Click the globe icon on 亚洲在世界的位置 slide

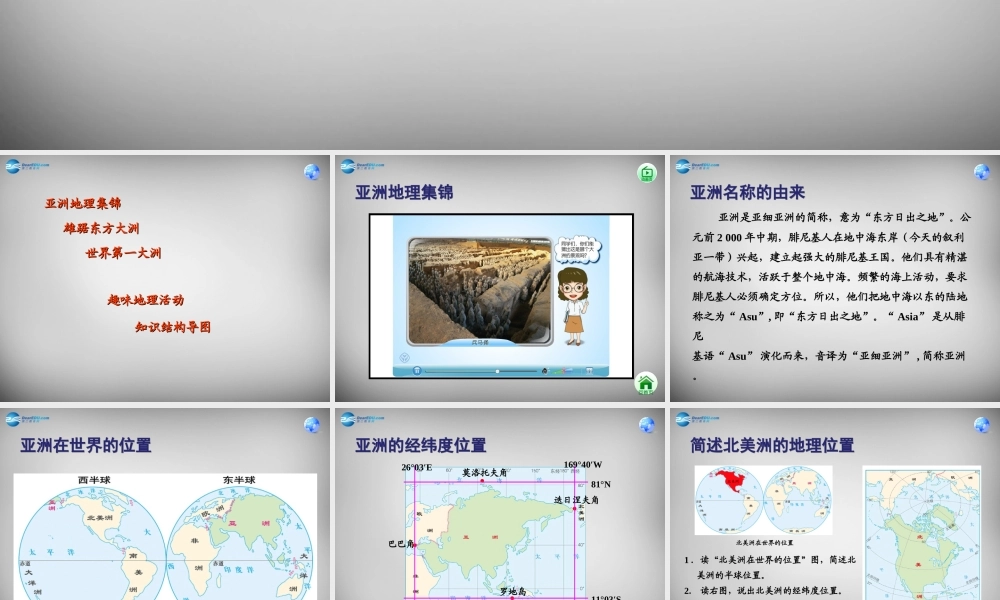[x=312, y=425]
